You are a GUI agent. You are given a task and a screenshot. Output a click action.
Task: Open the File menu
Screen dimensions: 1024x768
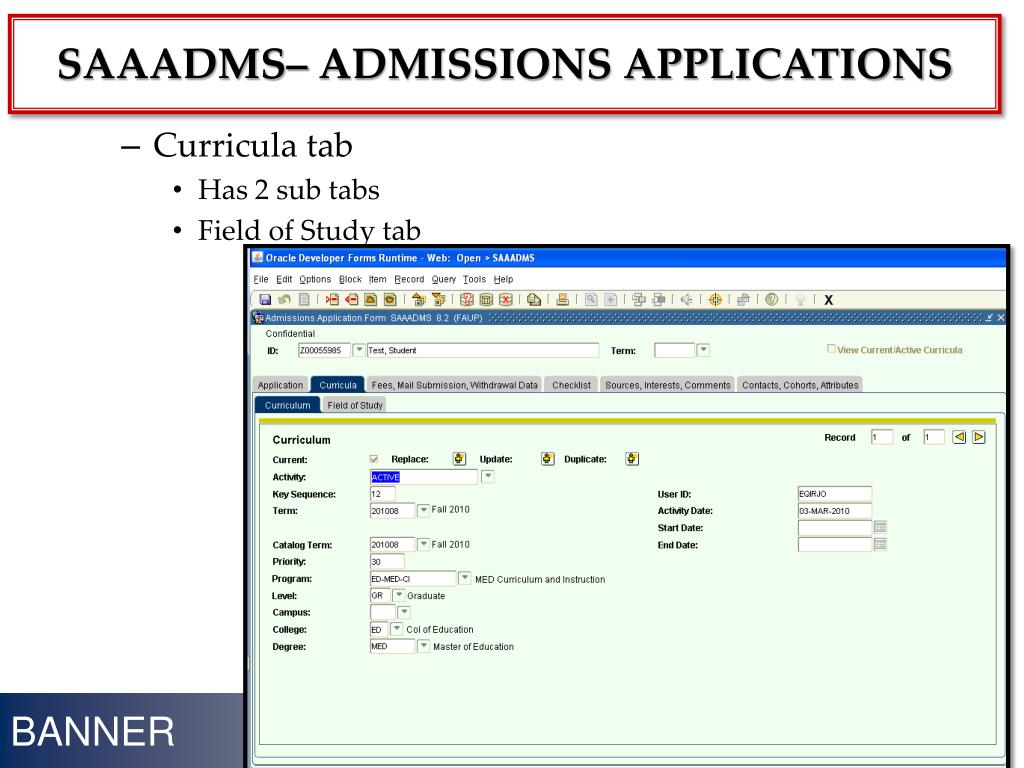click(x=261, y=279)
